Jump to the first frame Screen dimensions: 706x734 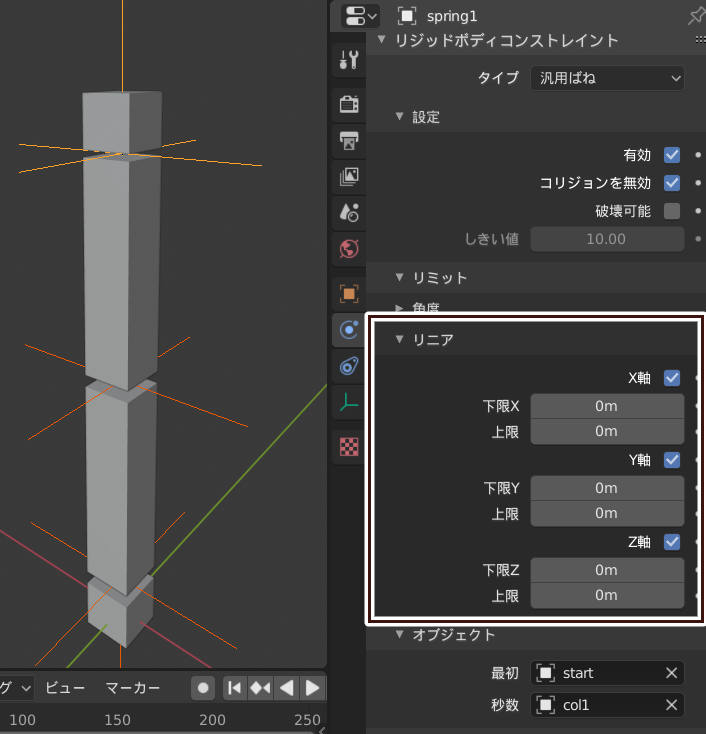(x=234, y=688)
